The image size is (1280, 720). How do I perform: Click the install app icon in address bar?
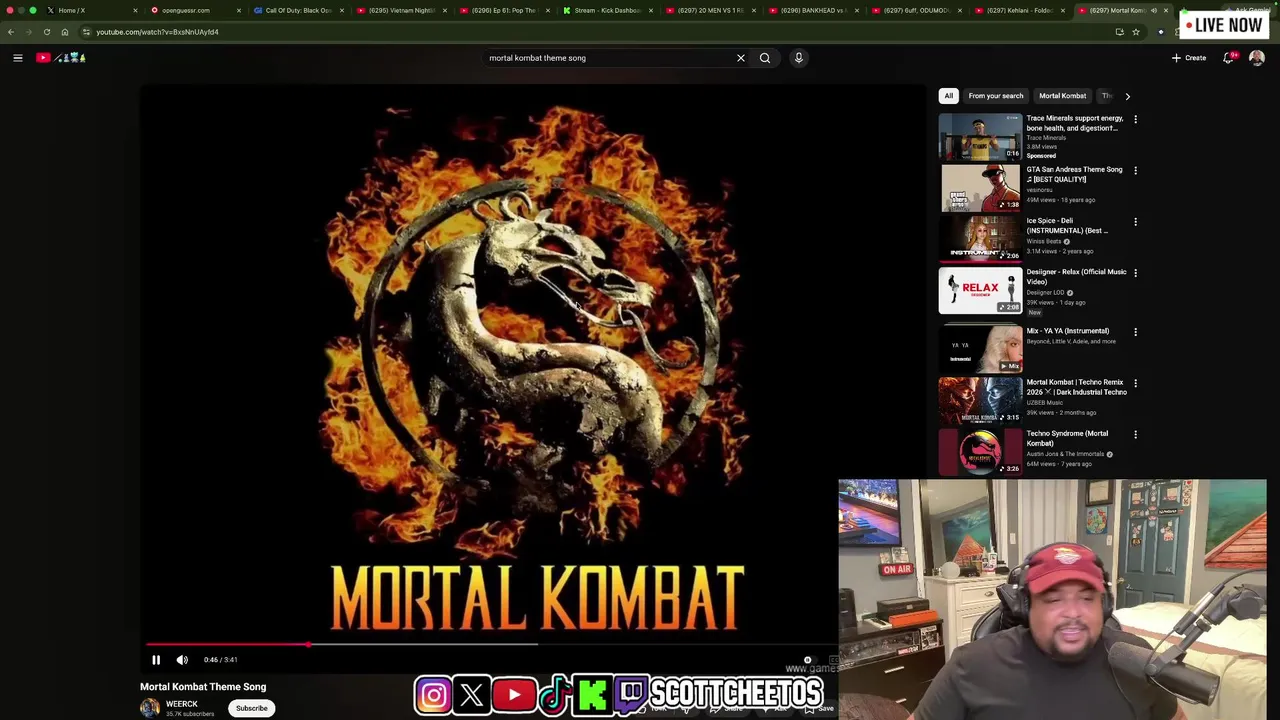(x=1119, y=32)
